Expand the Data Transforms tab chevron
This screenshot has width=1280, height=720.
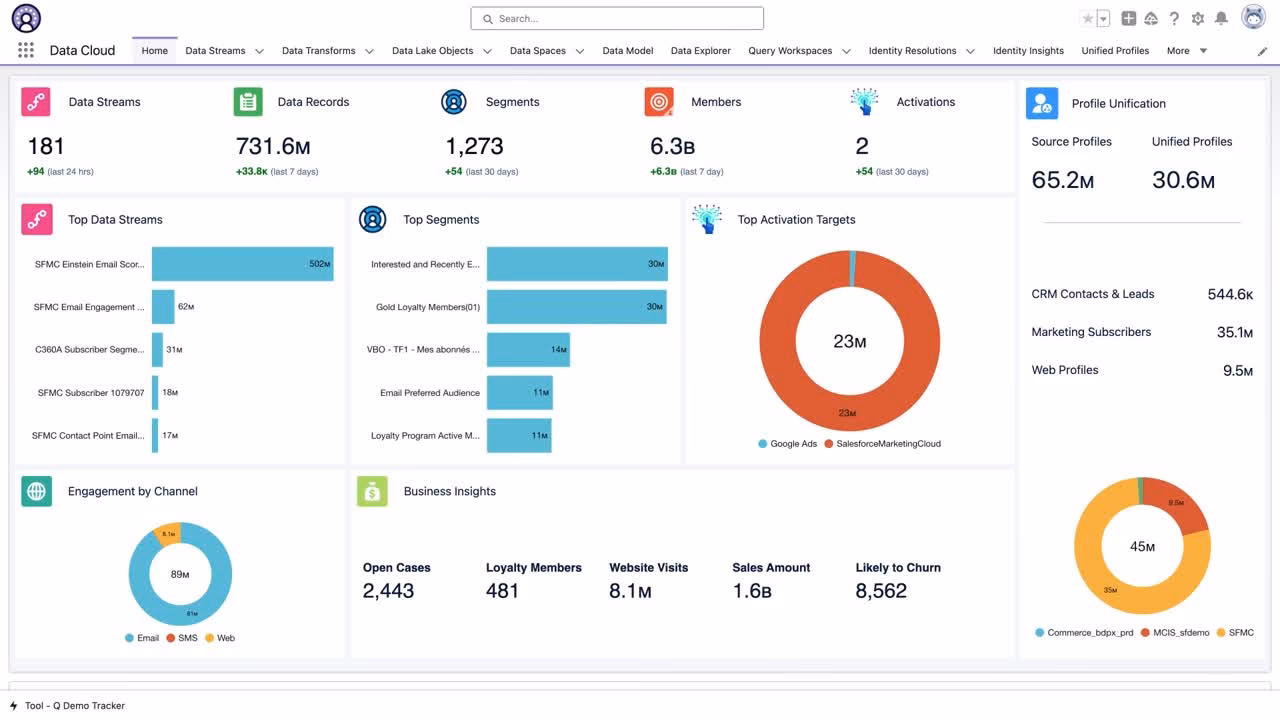pyautogui.click(x=369, y=51)
